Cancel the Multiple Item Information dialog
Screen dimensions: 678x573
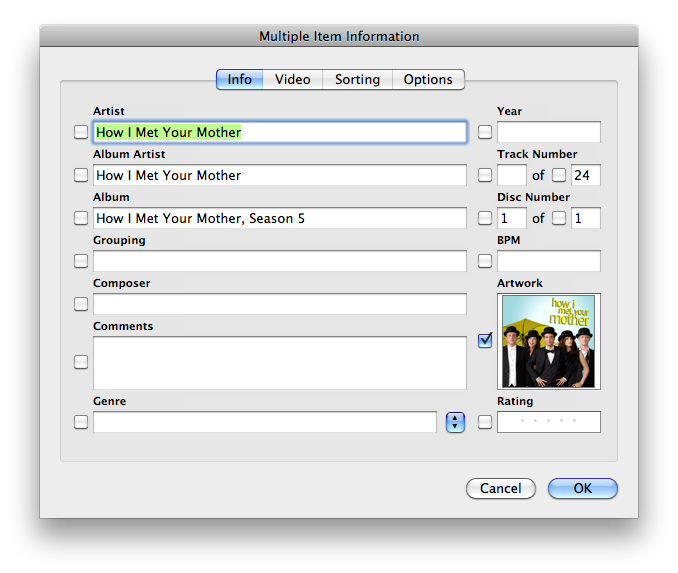(500, 489)
